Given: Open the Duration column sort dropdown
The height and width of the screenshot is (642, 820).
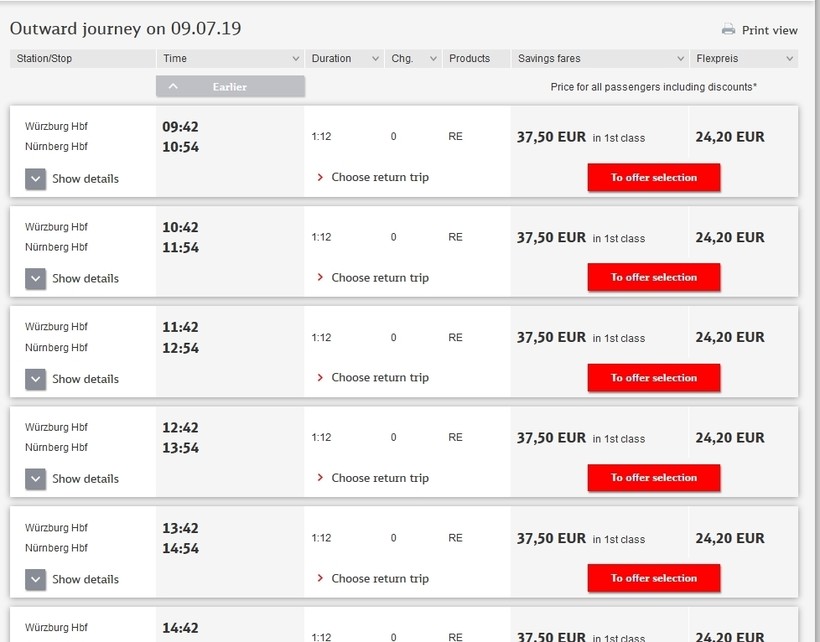Looking at the screenshot, I should (x=375, y=59).
